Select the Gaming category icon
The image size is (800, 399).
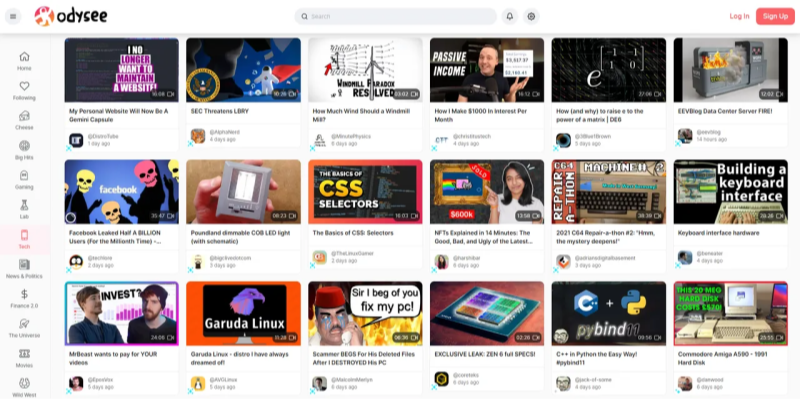[24, 175]
